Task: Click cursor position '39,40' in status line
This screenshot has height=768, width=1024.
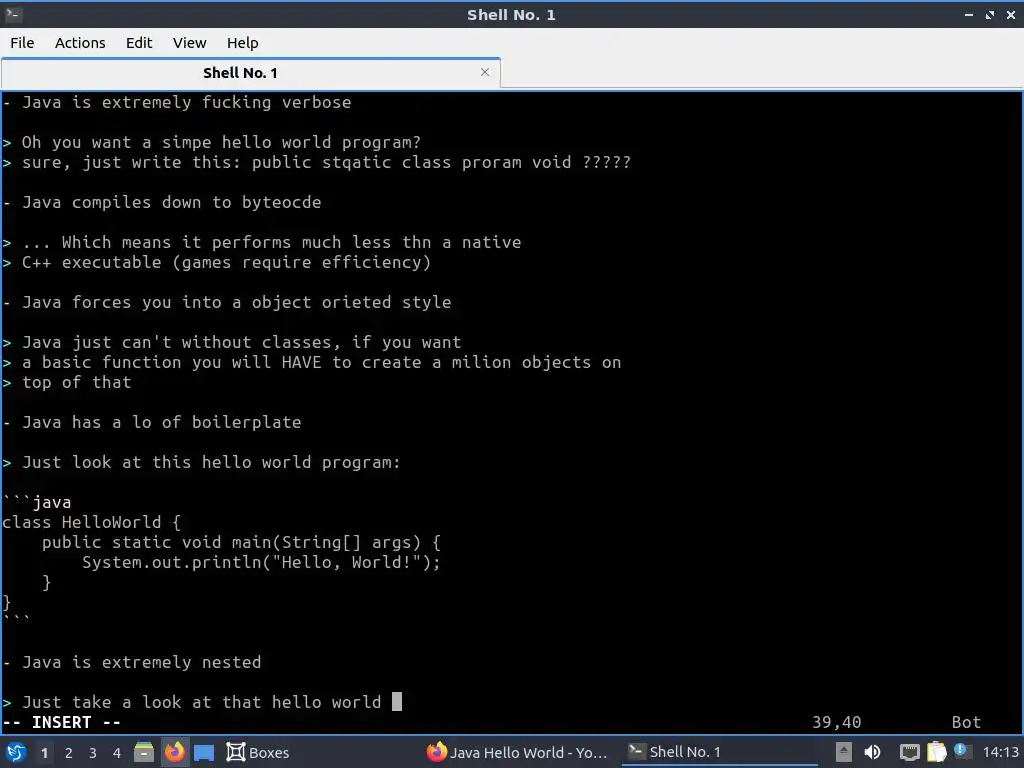Action: click(837, 722)
